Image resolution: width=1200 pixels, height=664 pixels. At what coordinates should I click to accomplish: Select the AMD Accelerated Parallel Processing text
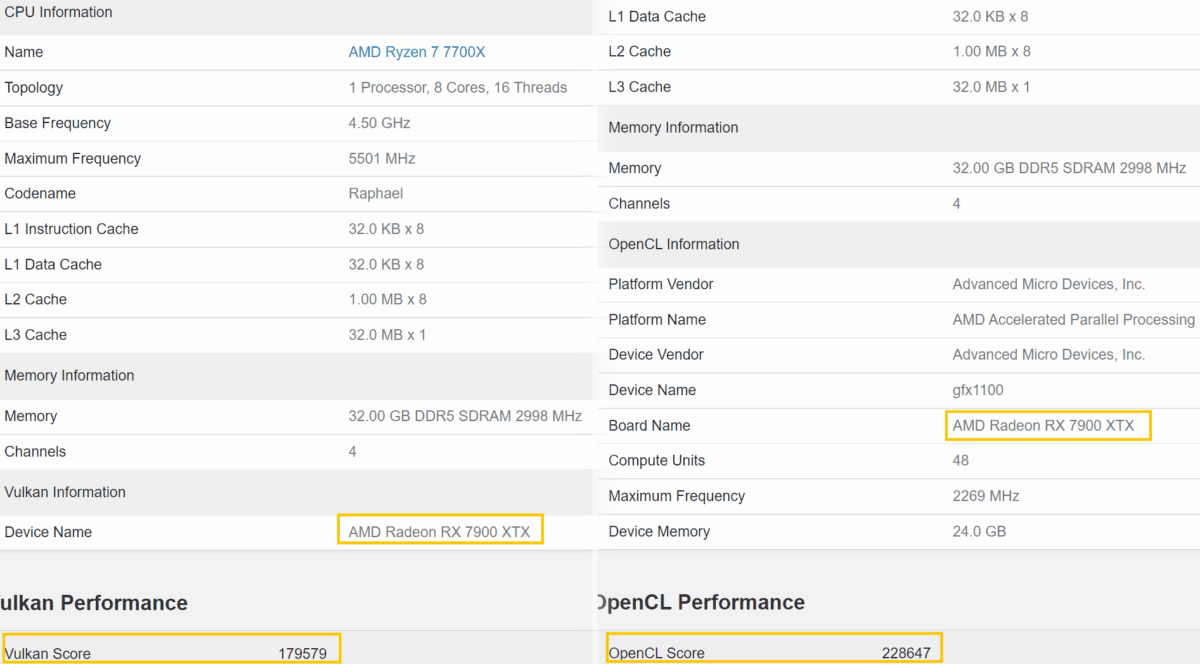(x=1073, y=320)
